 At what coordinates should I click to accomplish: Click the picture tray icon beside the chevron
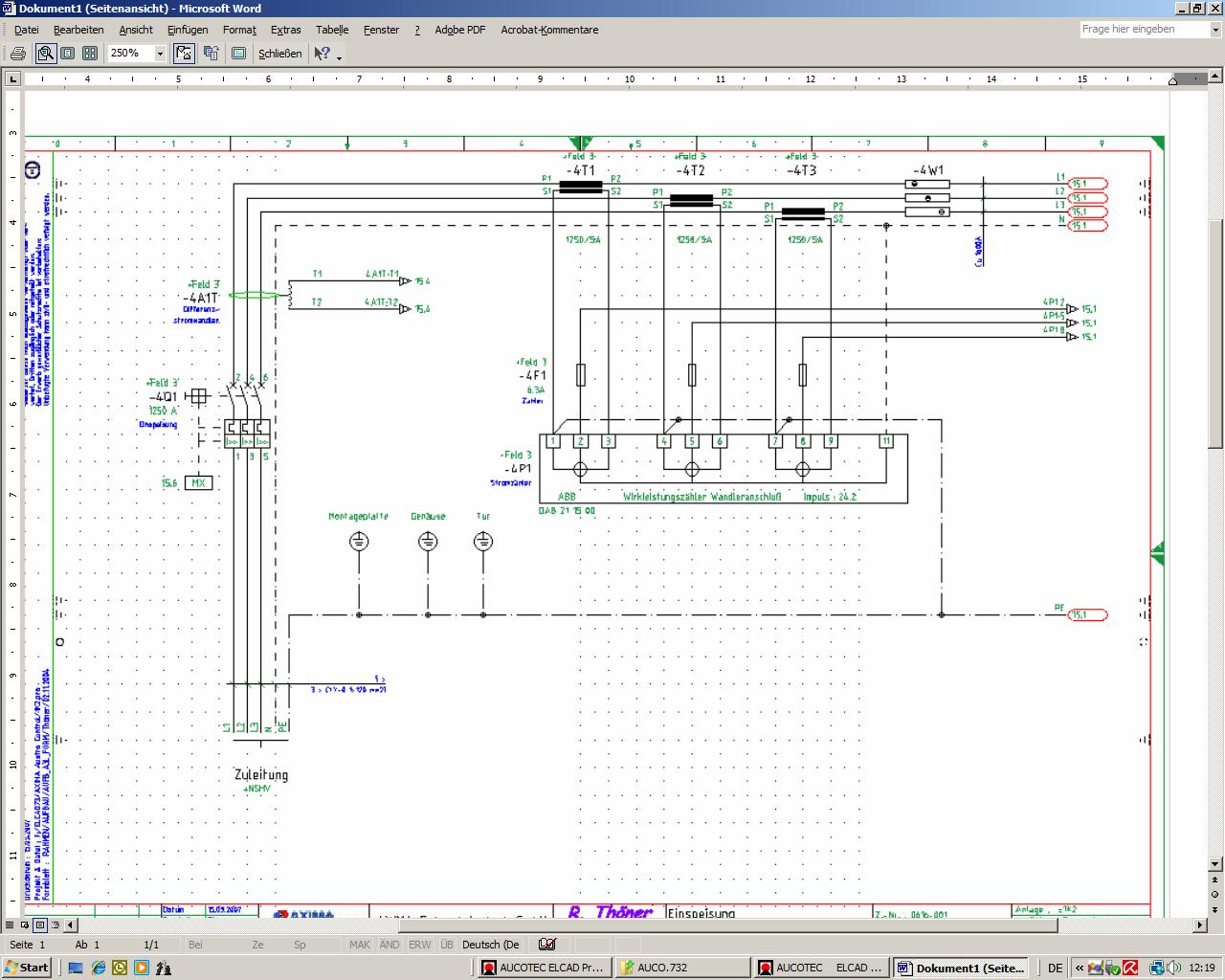pos(1096,968)
